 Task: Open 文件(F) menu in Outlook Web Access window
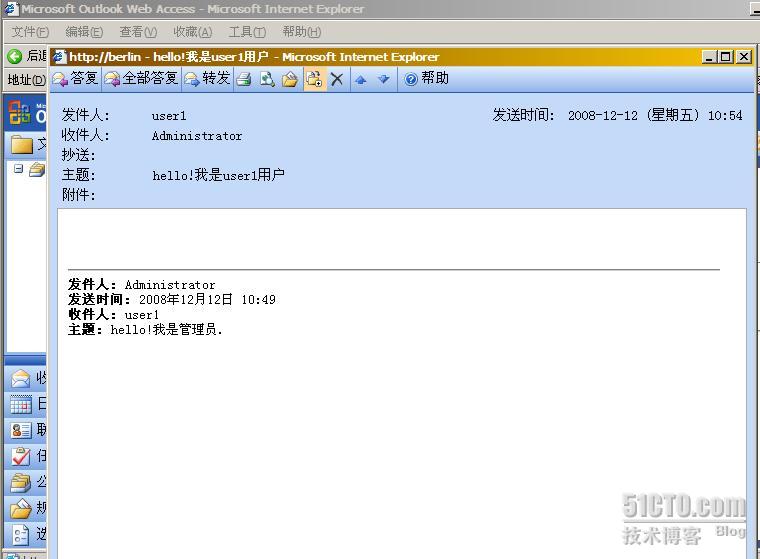(x=30, y=32)
